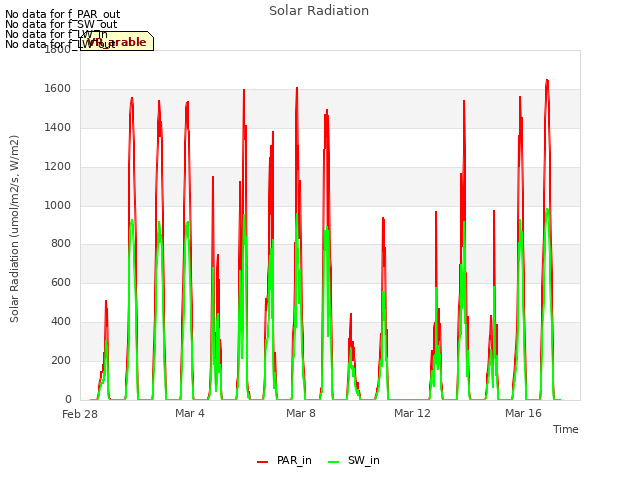Click the 200 y-axis tick label

tap(61, 360)
